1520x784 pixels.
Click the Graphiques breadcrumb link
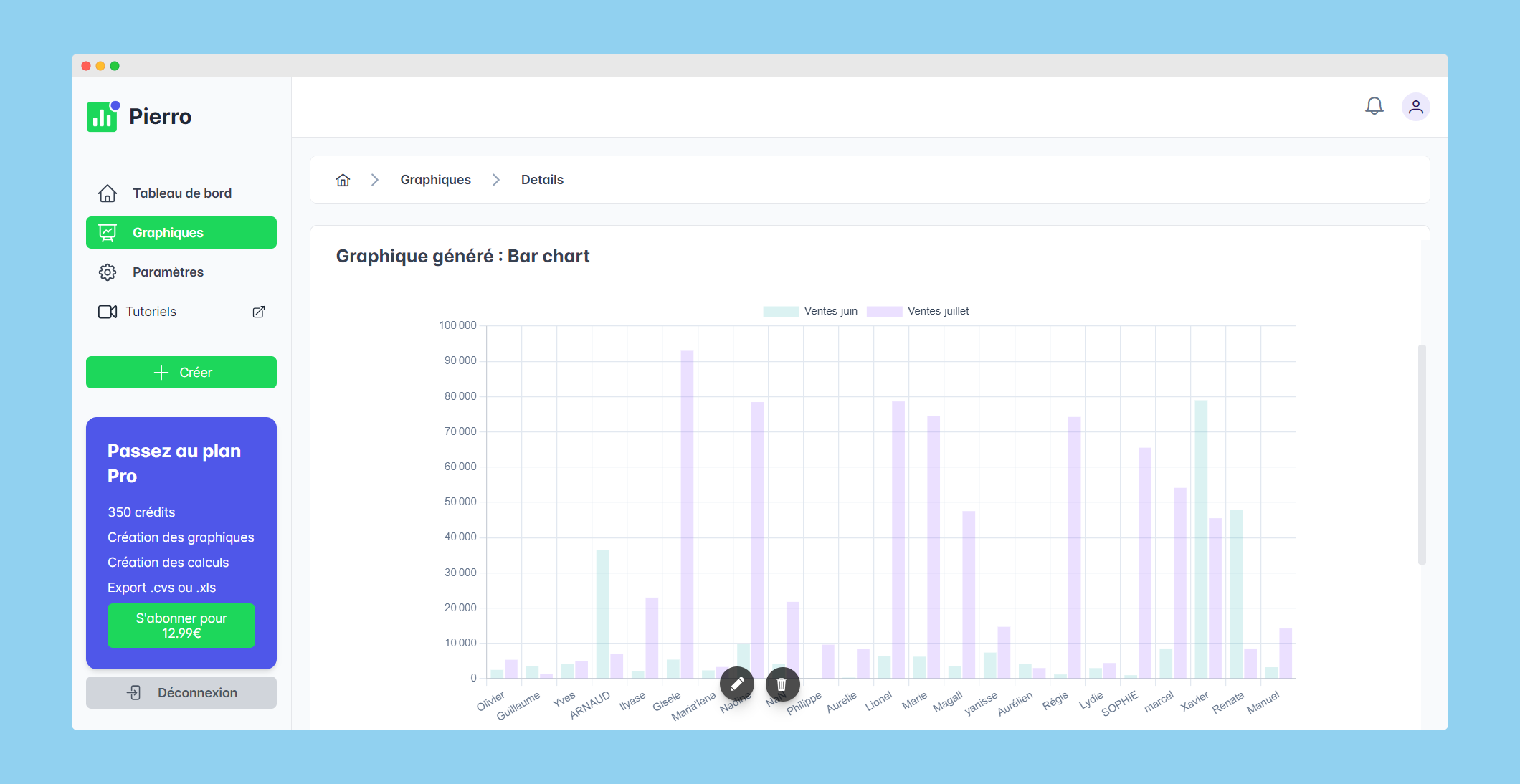tap(435, 180)
